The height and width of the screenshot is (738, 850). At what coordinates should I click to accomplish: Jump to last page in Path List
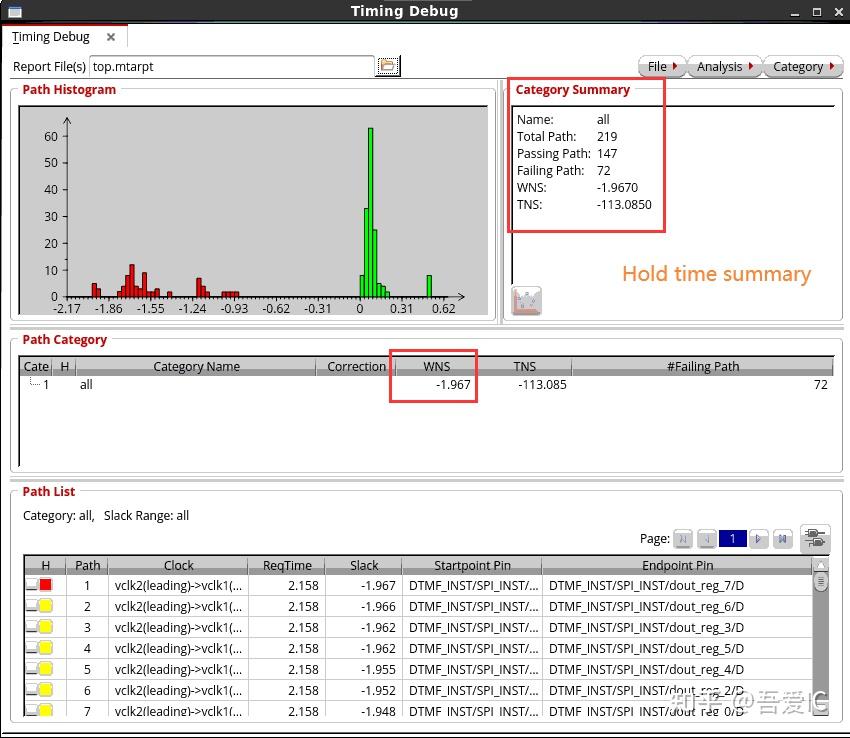tap(782, 539)
